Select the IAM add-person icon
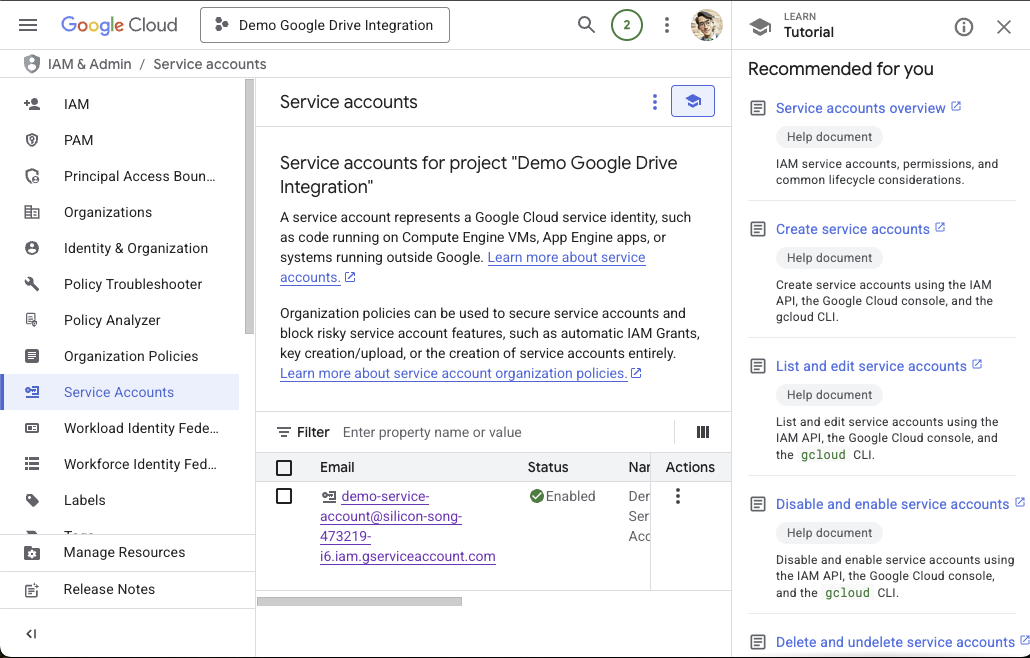 [x=32, y=104]
